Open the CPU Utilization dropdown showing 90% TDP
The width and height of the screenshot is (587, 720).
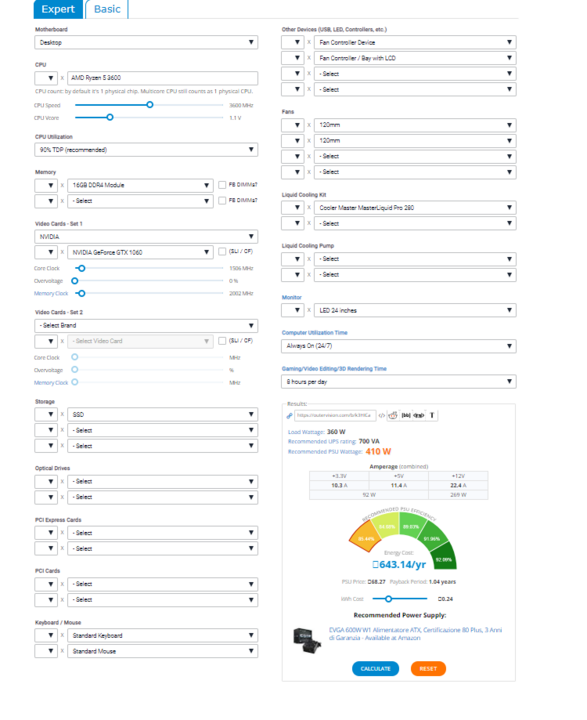point(146,150)
